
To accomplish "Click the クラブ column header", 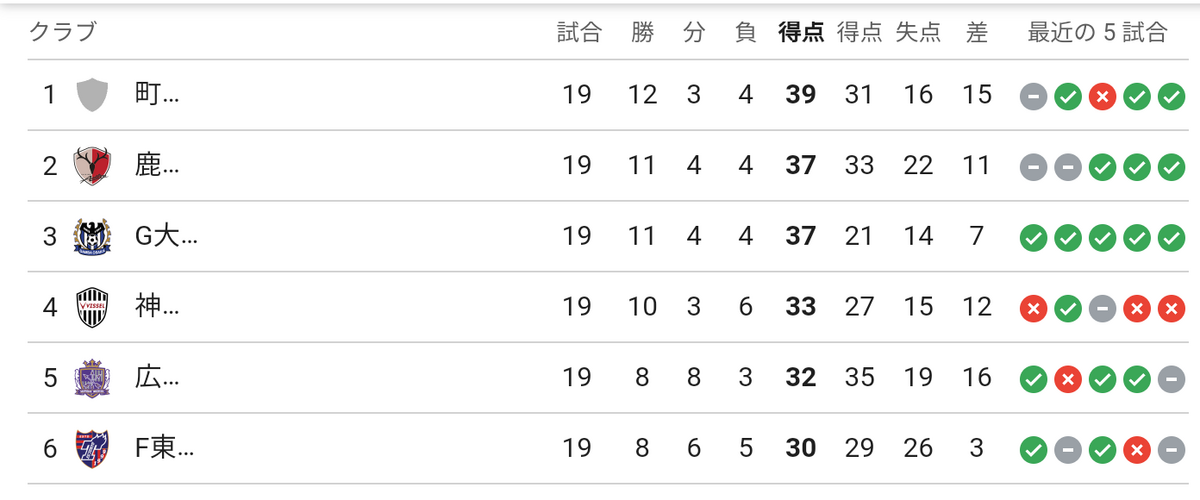I will click(62, 32).
